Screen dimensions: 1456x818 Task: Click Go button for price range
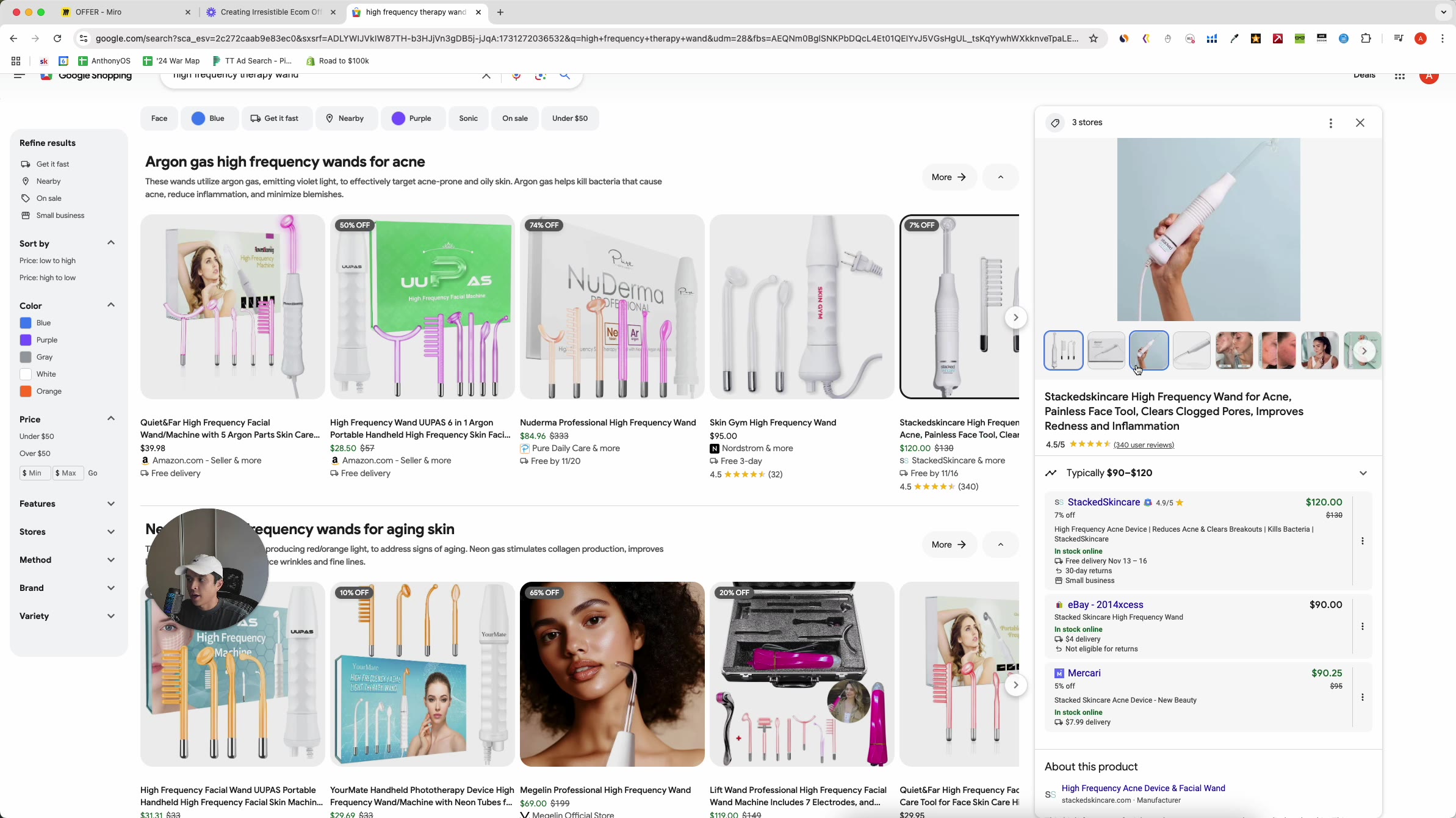[x=93, y=474]
